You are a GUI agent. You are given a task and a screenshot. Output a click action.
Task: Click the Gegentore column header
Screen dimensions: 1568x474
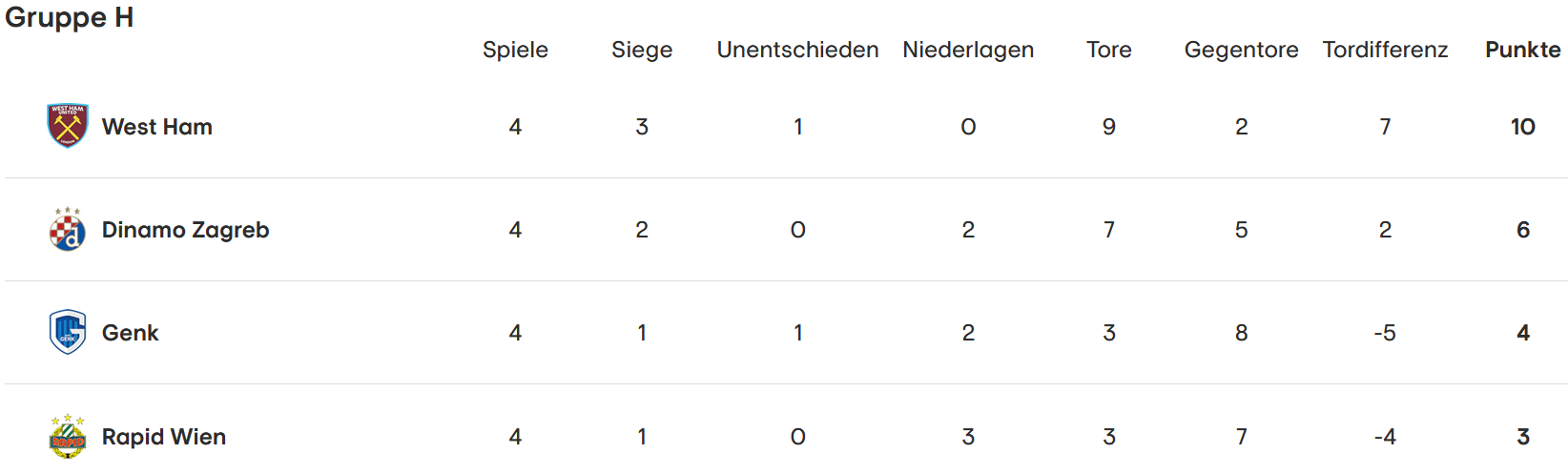point(1242,50)
